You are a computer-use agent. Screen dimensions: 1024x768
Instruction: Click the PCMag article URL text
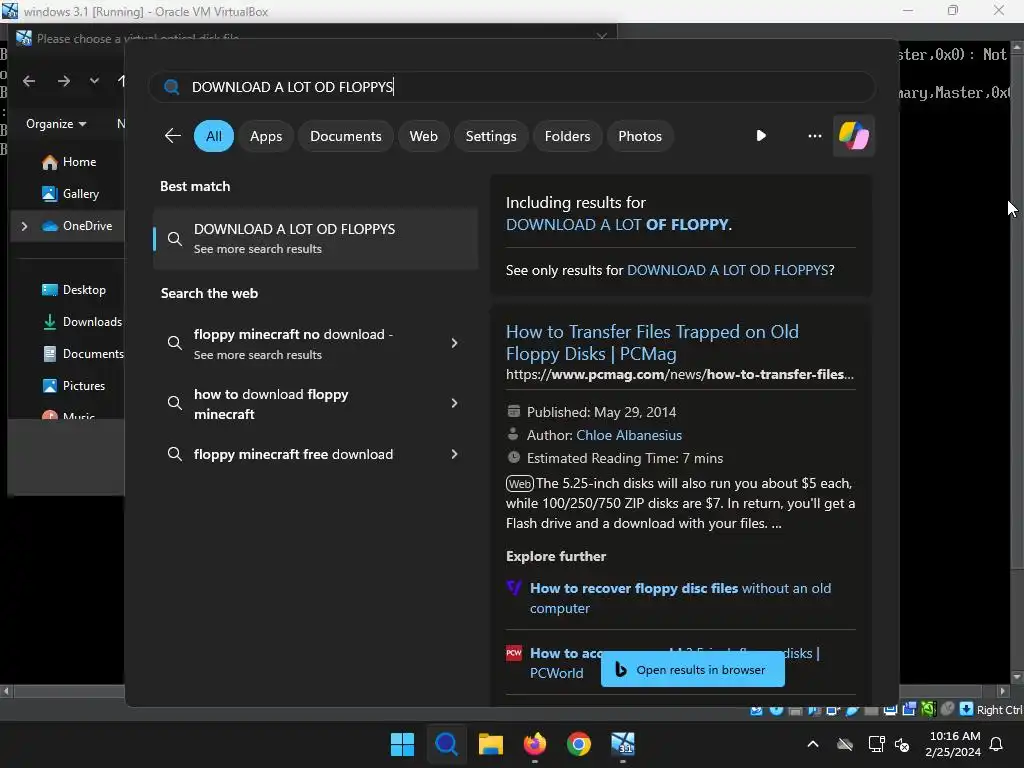[679, 374]
